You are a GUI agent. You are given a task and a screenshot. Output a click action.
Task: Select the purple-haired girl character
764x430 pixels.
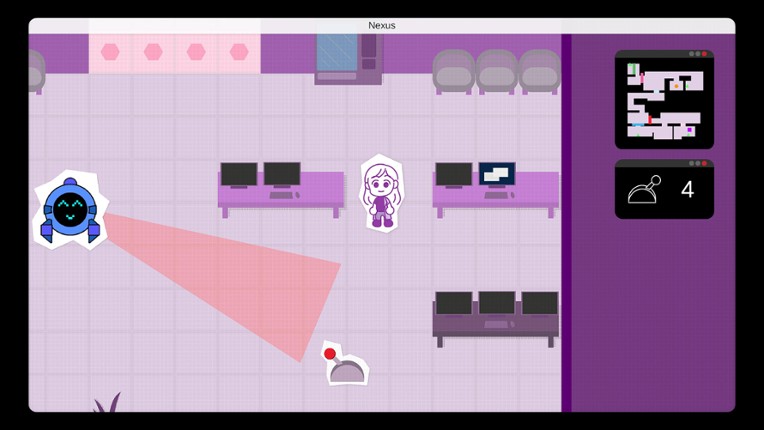click(381, 193)
